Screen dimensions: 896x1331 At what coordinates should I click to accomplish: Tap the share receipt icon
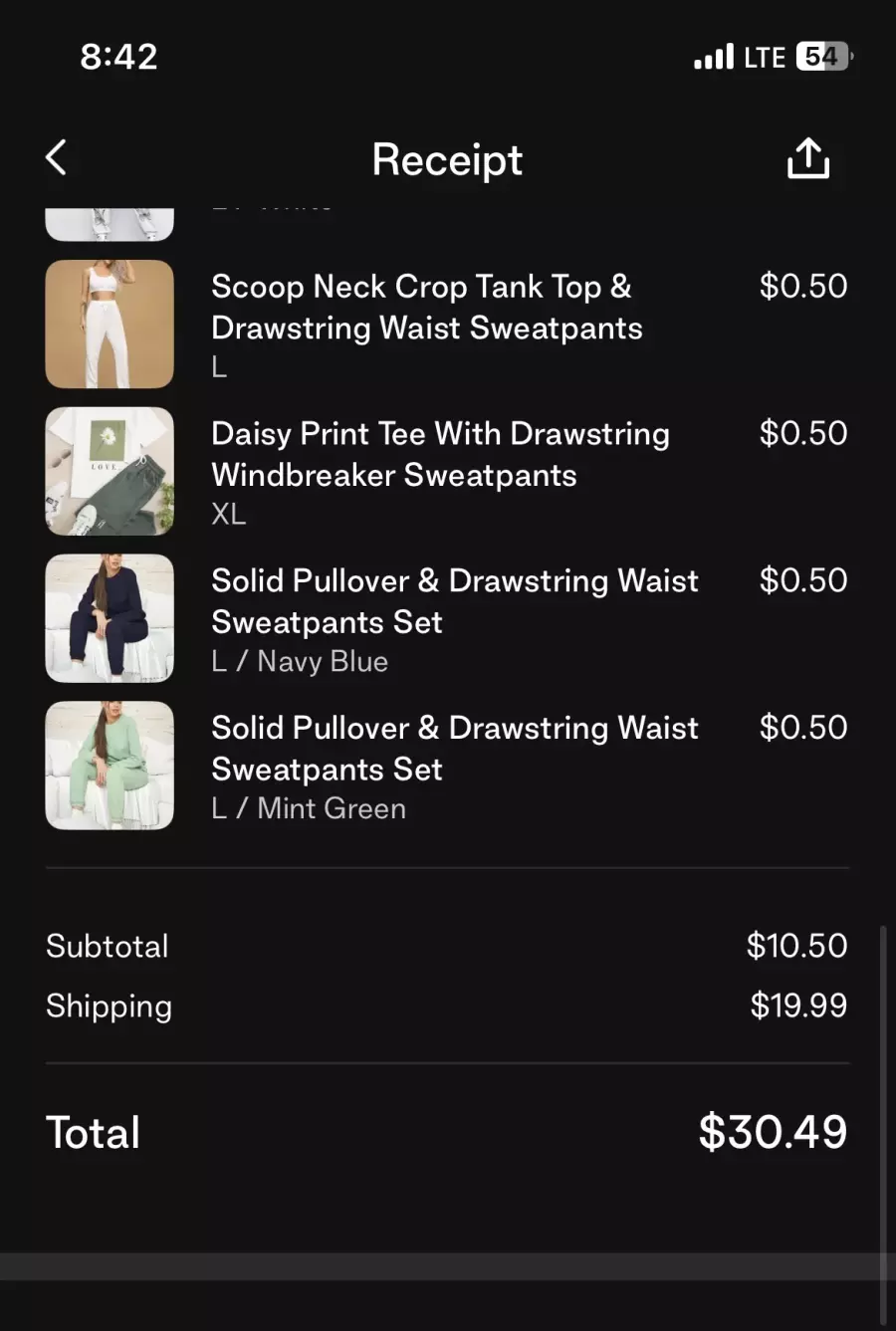pos(808,158)
